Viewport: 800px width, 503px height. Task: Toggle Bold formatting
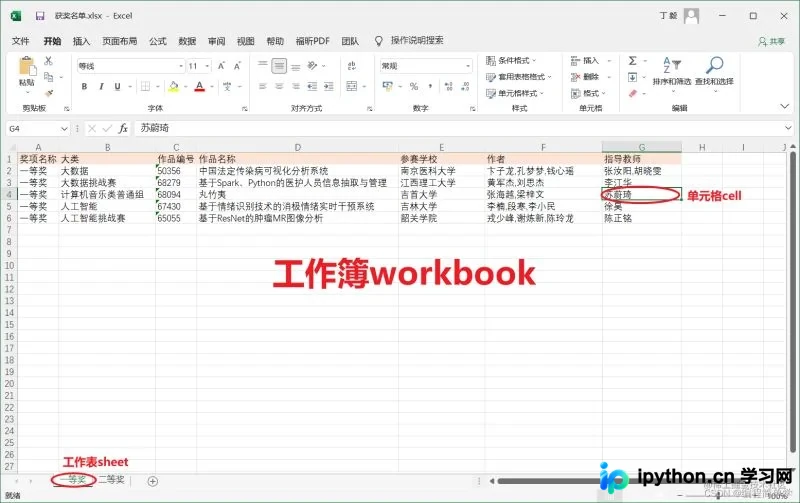pos(84,87)
